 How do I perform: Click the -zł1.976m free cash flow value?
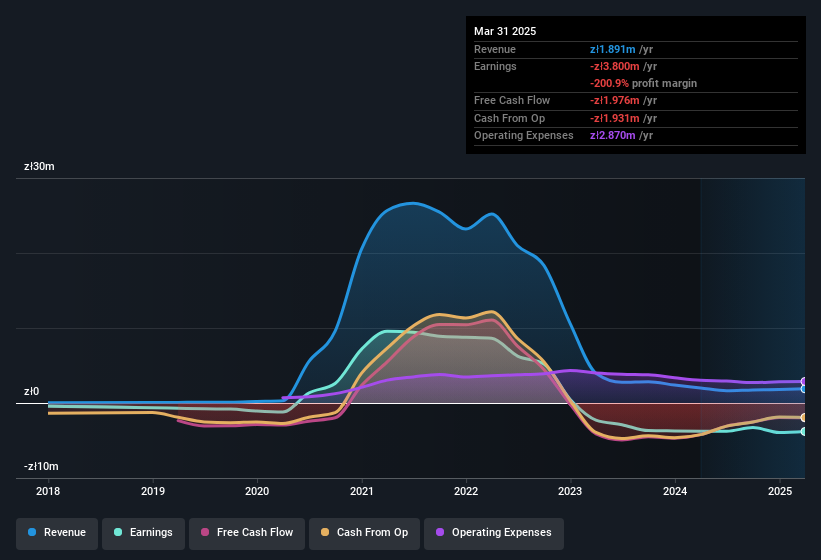tap(615, 100)
